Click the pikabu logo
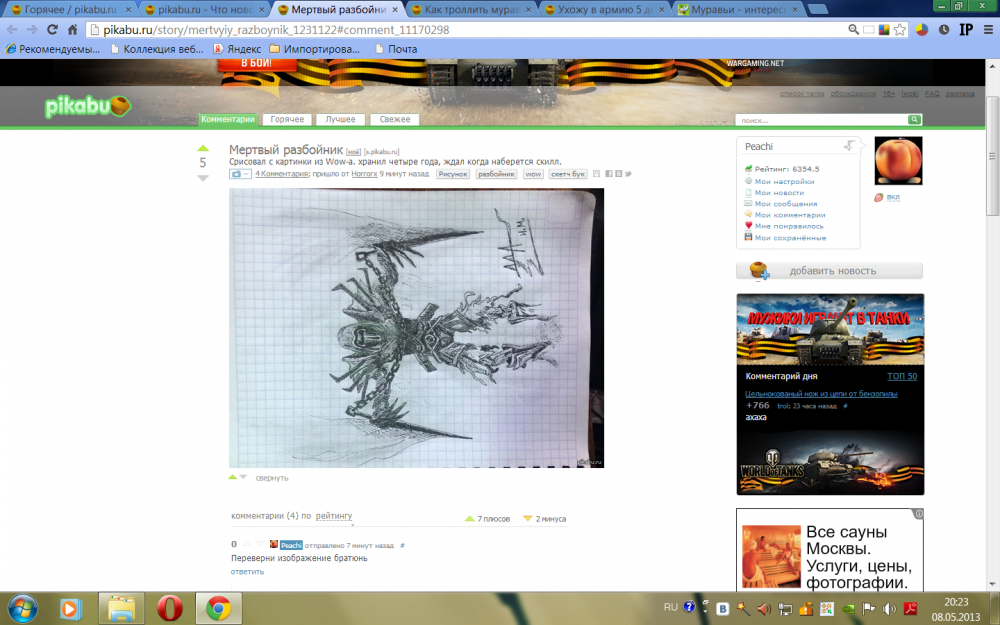 coord(88,106)
